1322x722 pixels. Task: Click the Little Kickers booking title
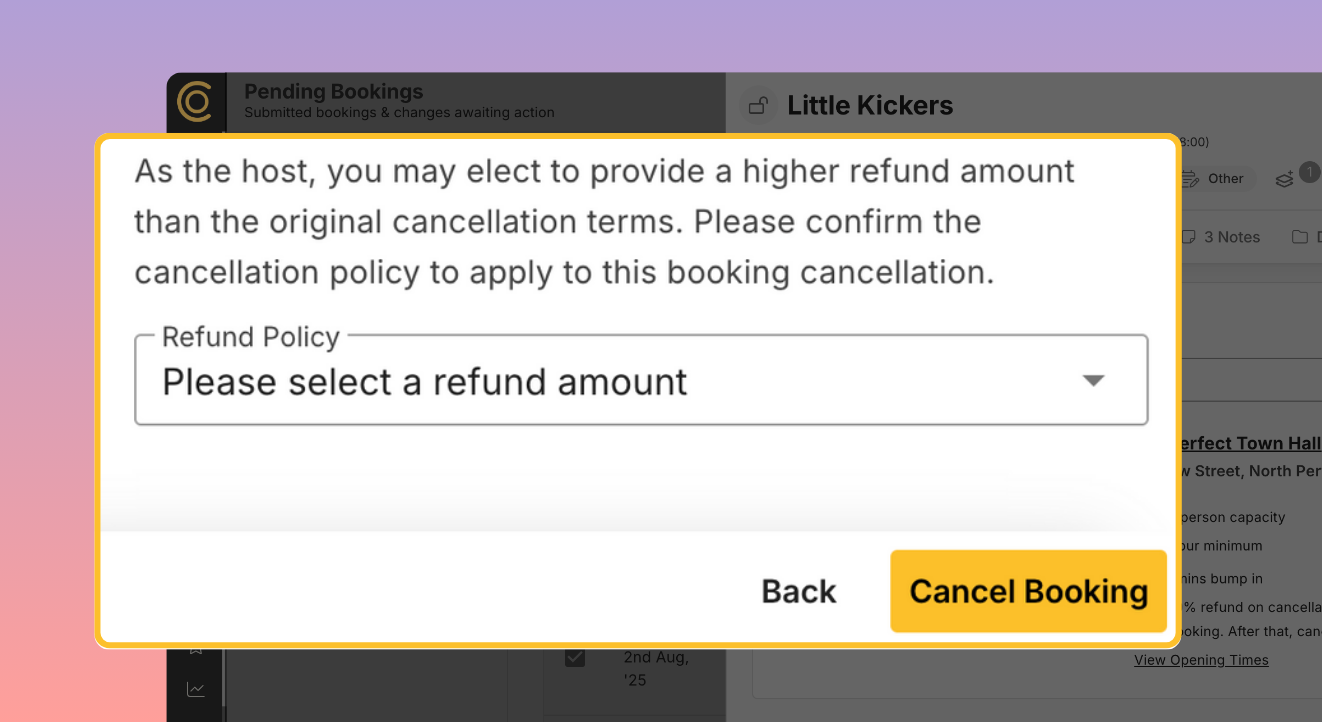tap(870, 105)
